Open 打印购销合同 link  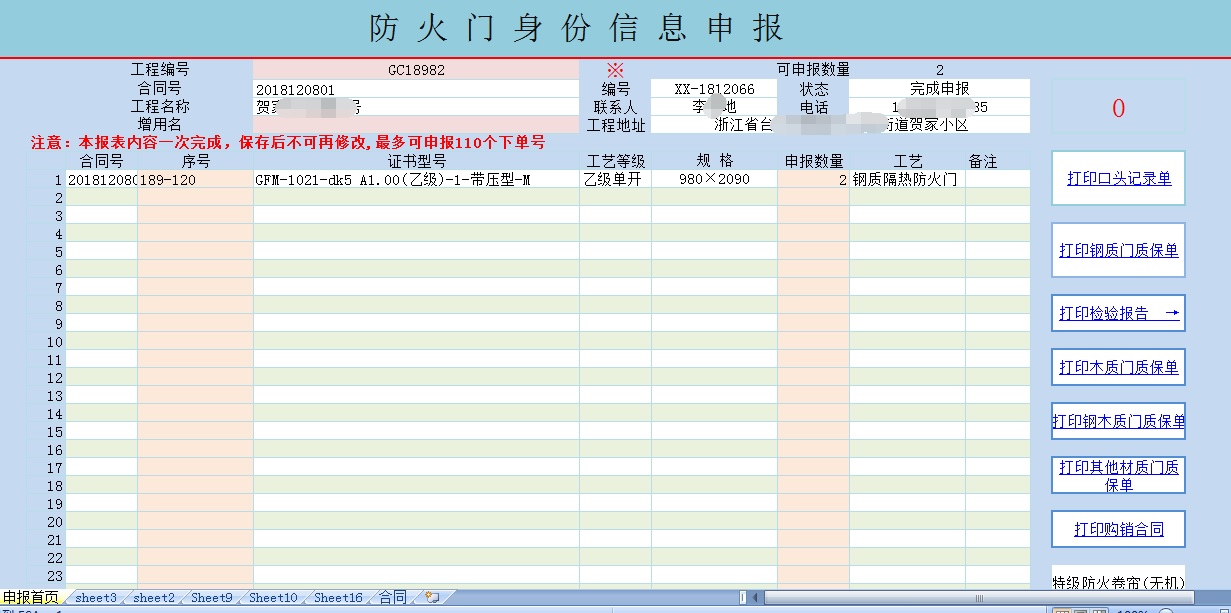coord(1118,529)
